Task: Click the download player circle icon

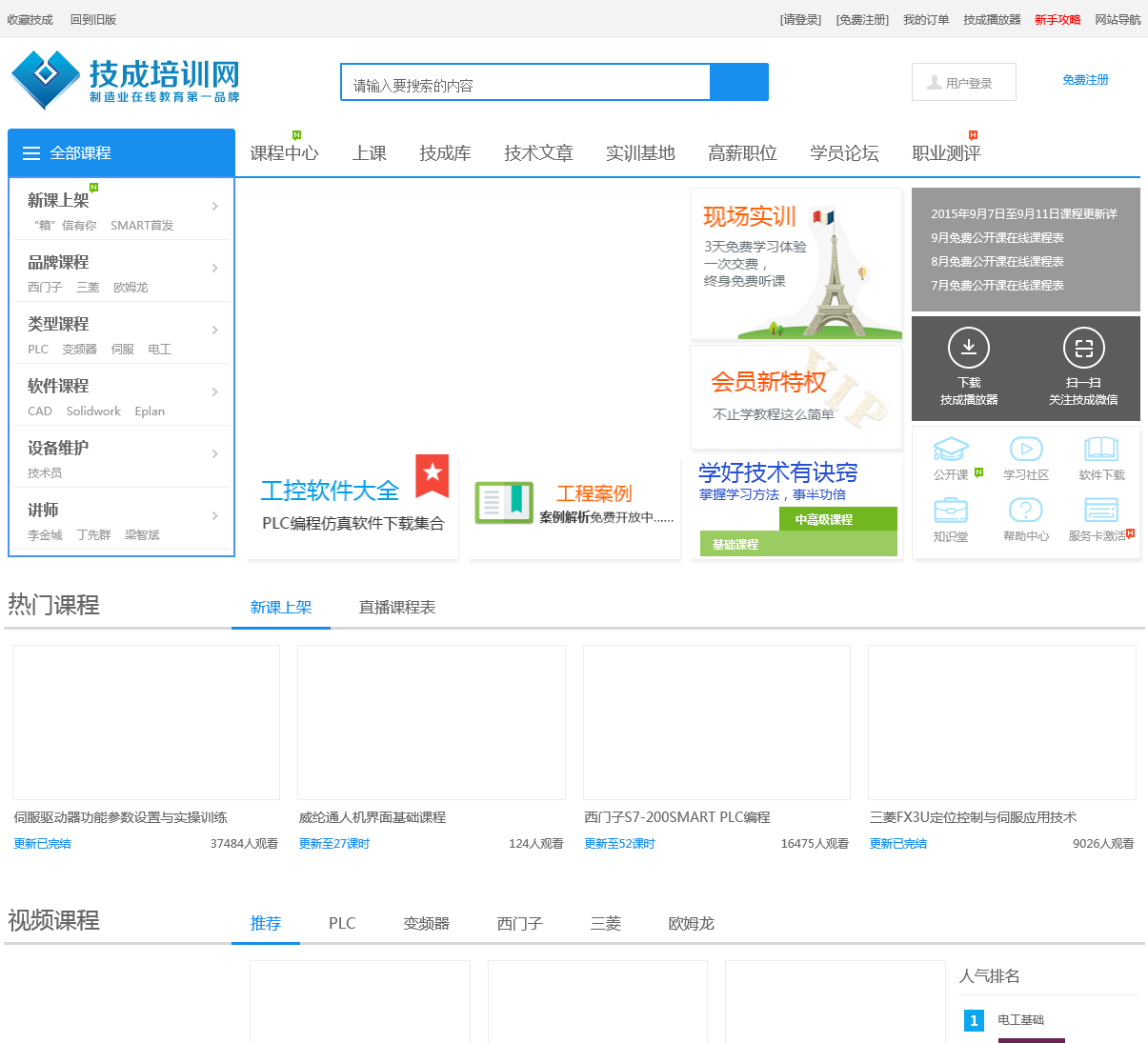Action: click(969, 348)
